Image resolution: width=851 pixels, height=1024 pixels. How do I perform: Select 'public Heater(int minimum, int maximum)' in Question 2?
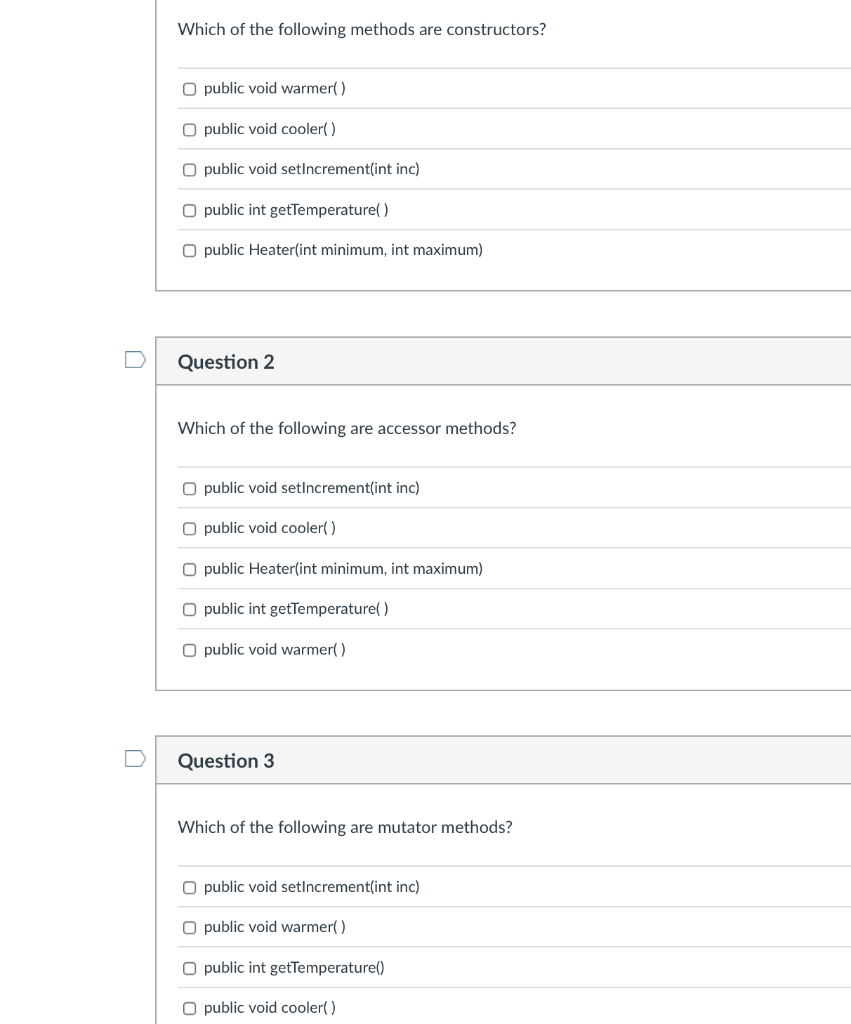[x=189, y=569]
